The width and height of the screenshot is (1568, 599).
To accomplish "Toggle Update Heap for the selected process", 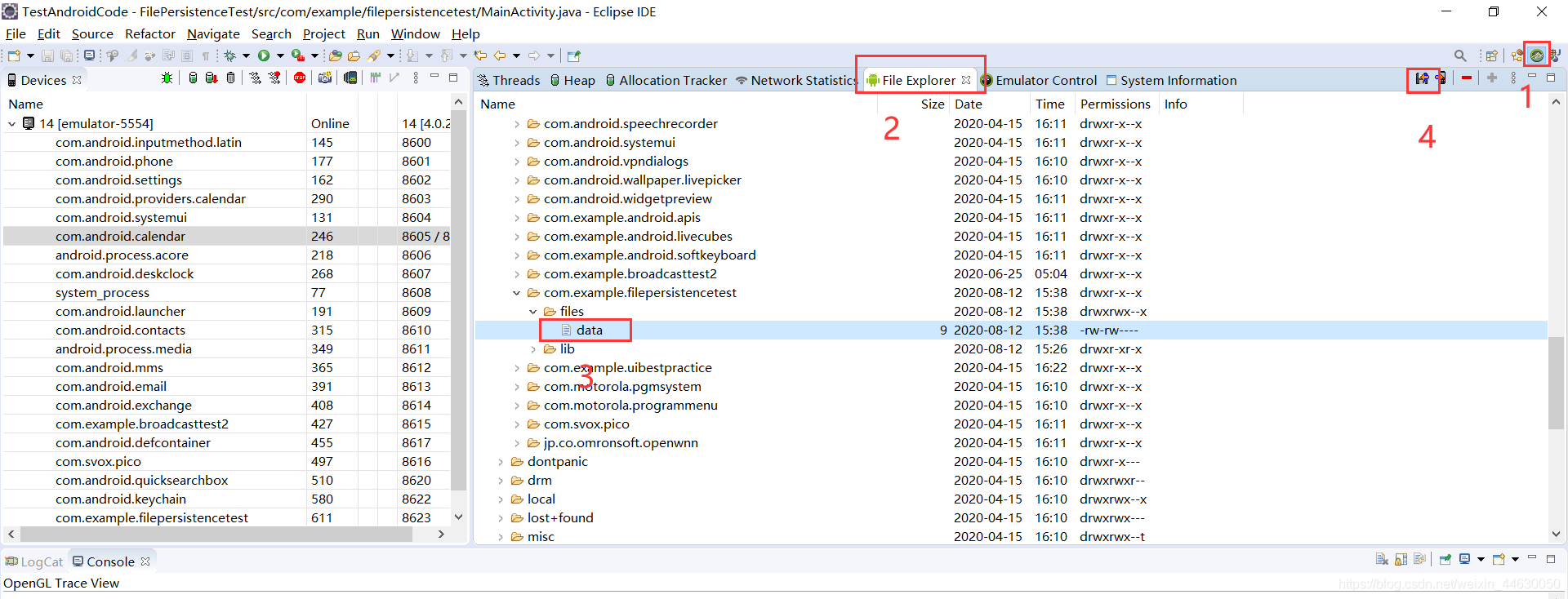I will click(193, 78).
